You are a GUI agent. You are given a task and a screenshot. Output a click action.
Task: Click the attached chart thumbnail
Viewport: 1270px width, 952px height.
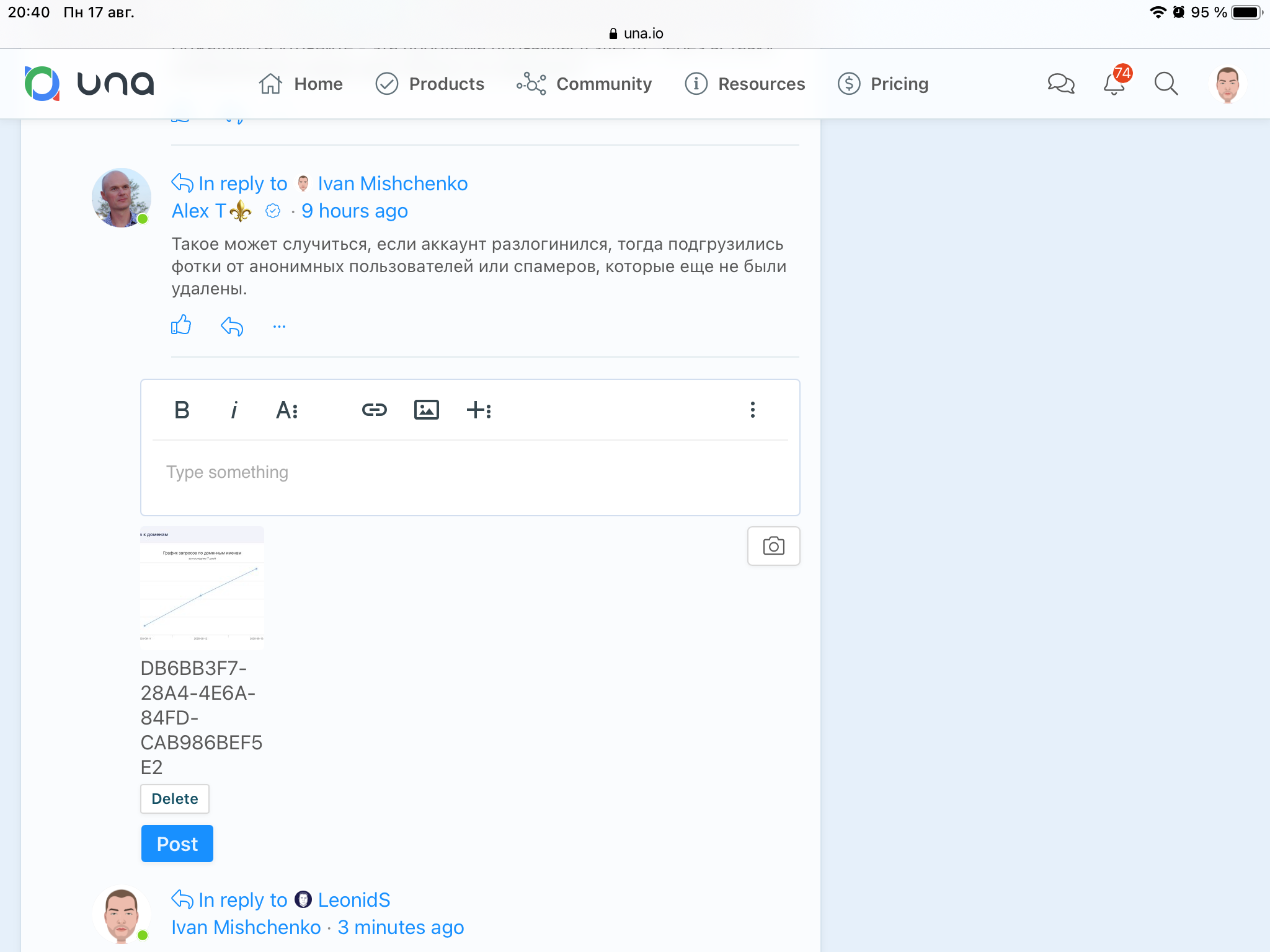click(202, 588)
